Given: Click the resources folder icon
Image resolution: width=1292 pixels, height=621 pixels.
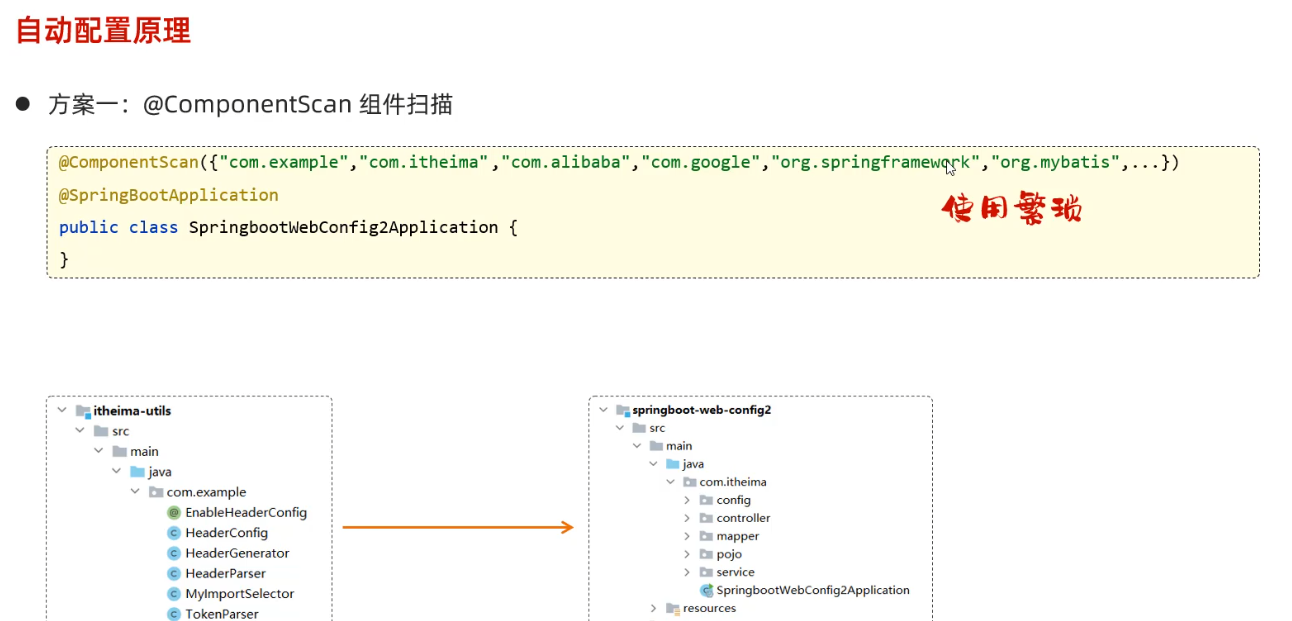Looking at the screenshot, I should pos(673,608).
